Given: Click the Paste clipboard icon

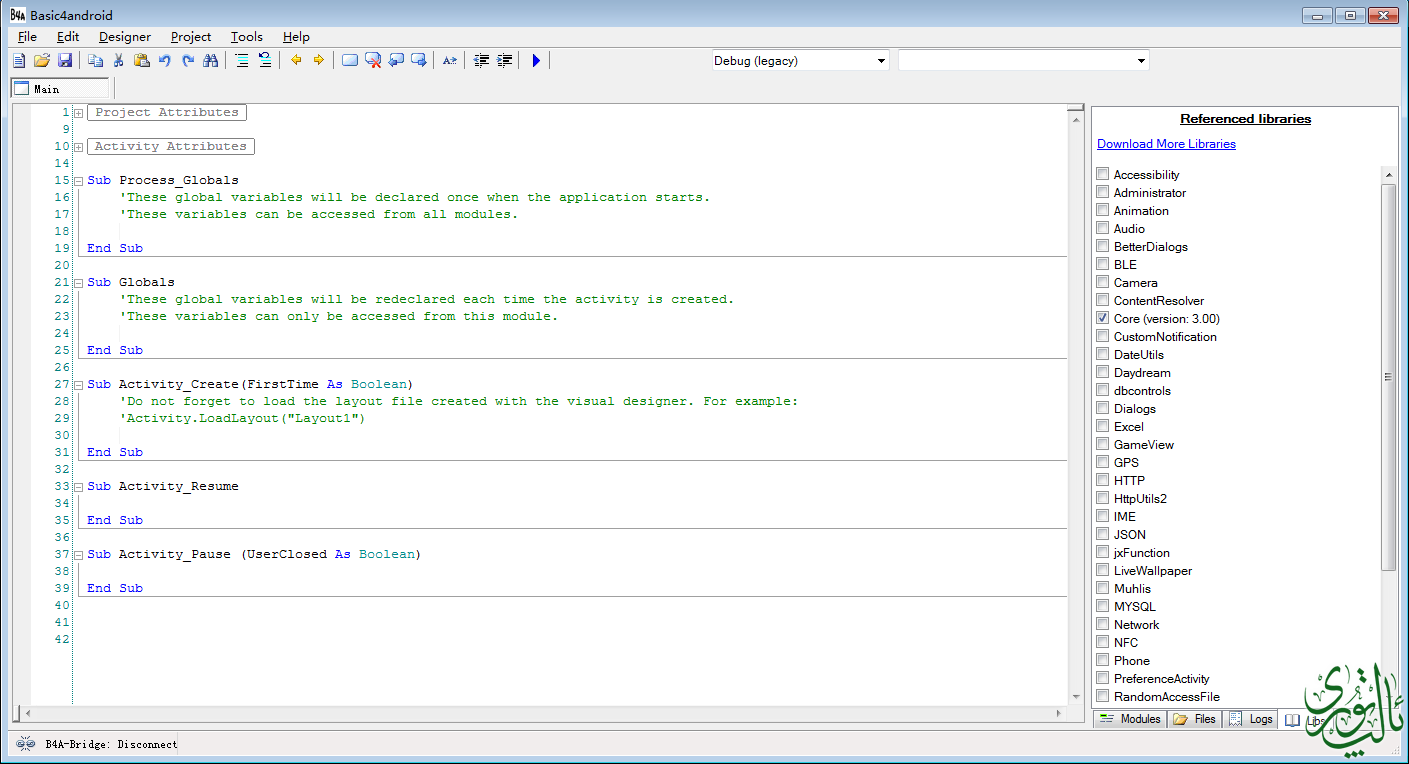Looking at the screenshot, I should pos(141,61).
